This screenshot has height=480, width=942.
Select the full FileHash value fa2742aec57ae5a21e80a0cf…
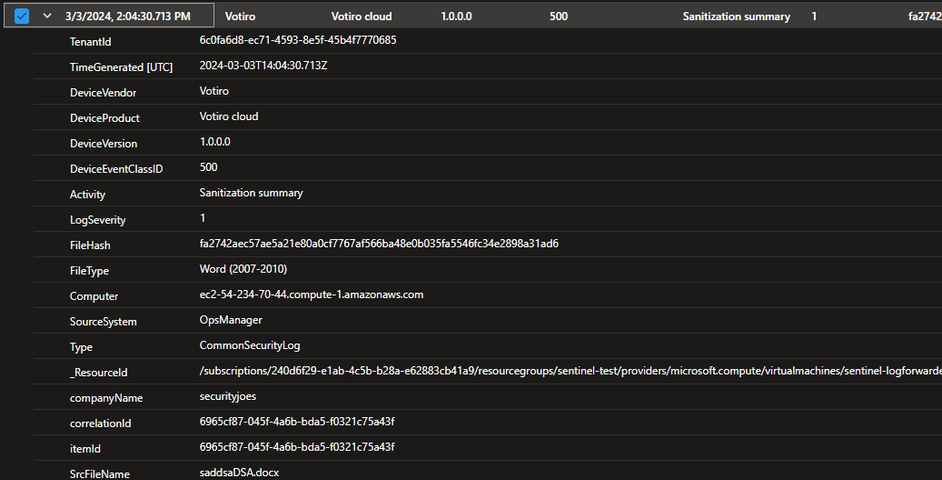379,244
